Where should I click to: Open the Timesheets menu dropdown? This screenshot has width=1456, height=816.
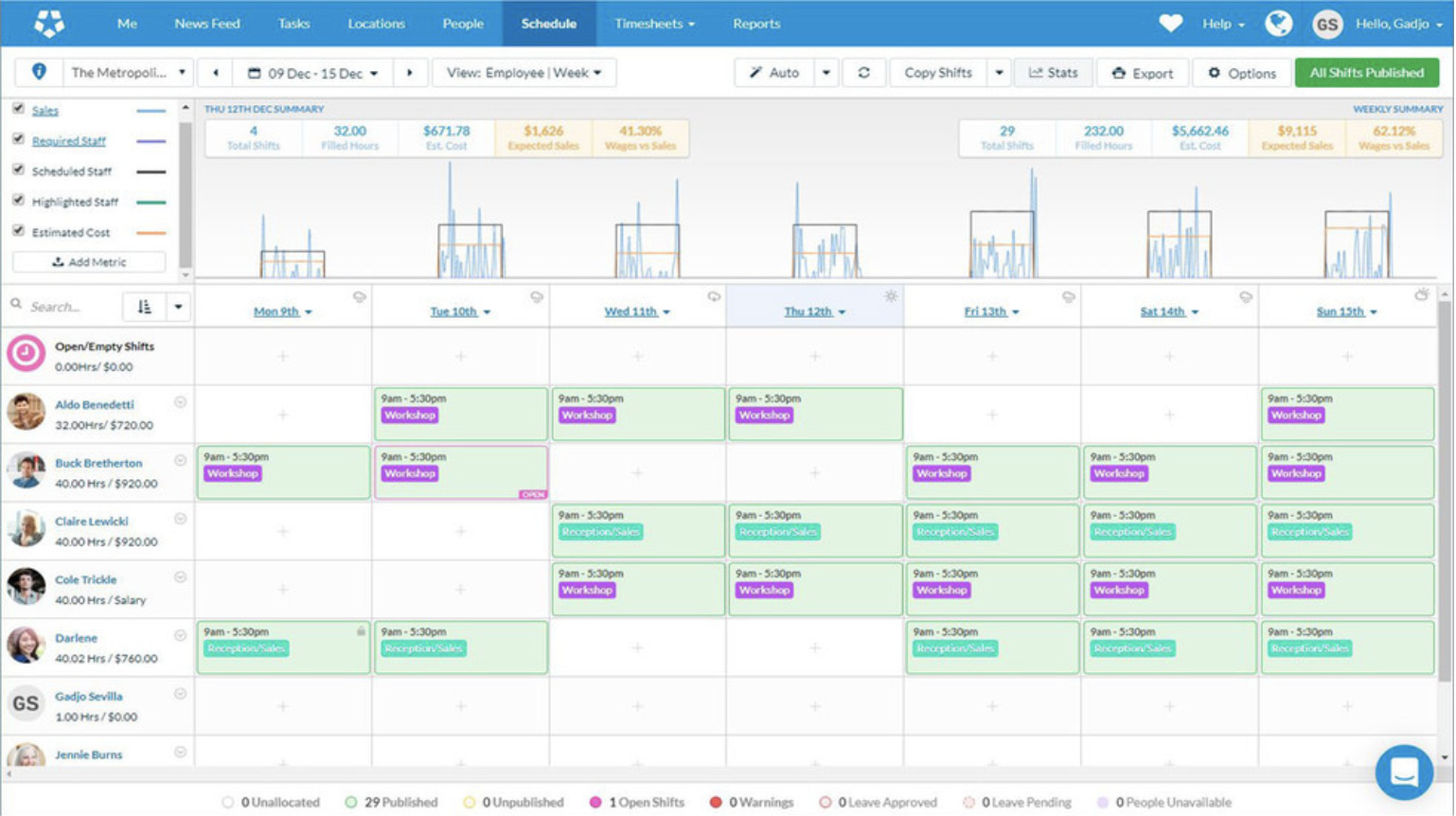[x=654, y=24]
